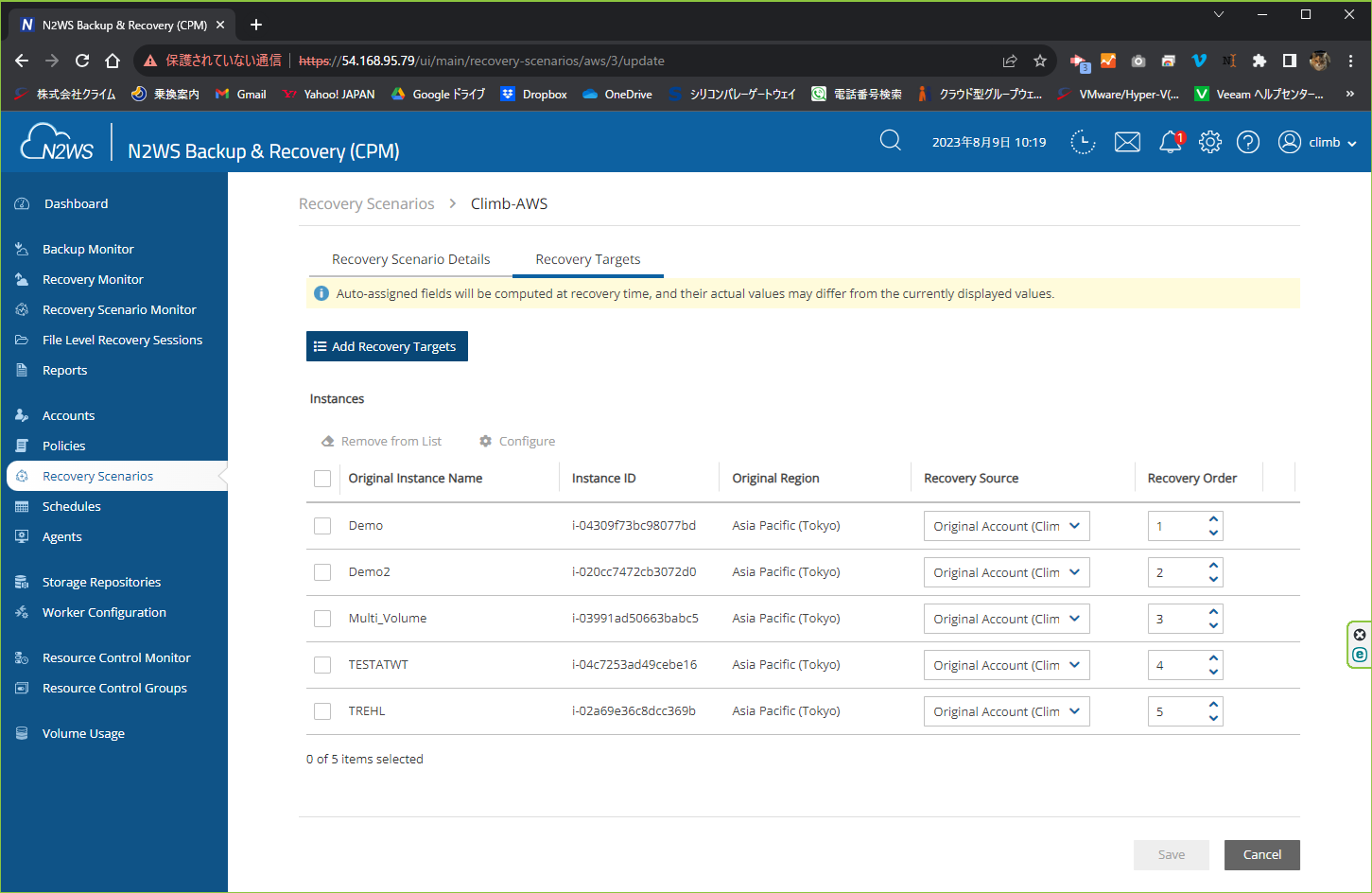Sort by Original Instance Name column
This screenshot has width=1372, height=893.
[415, 478]
